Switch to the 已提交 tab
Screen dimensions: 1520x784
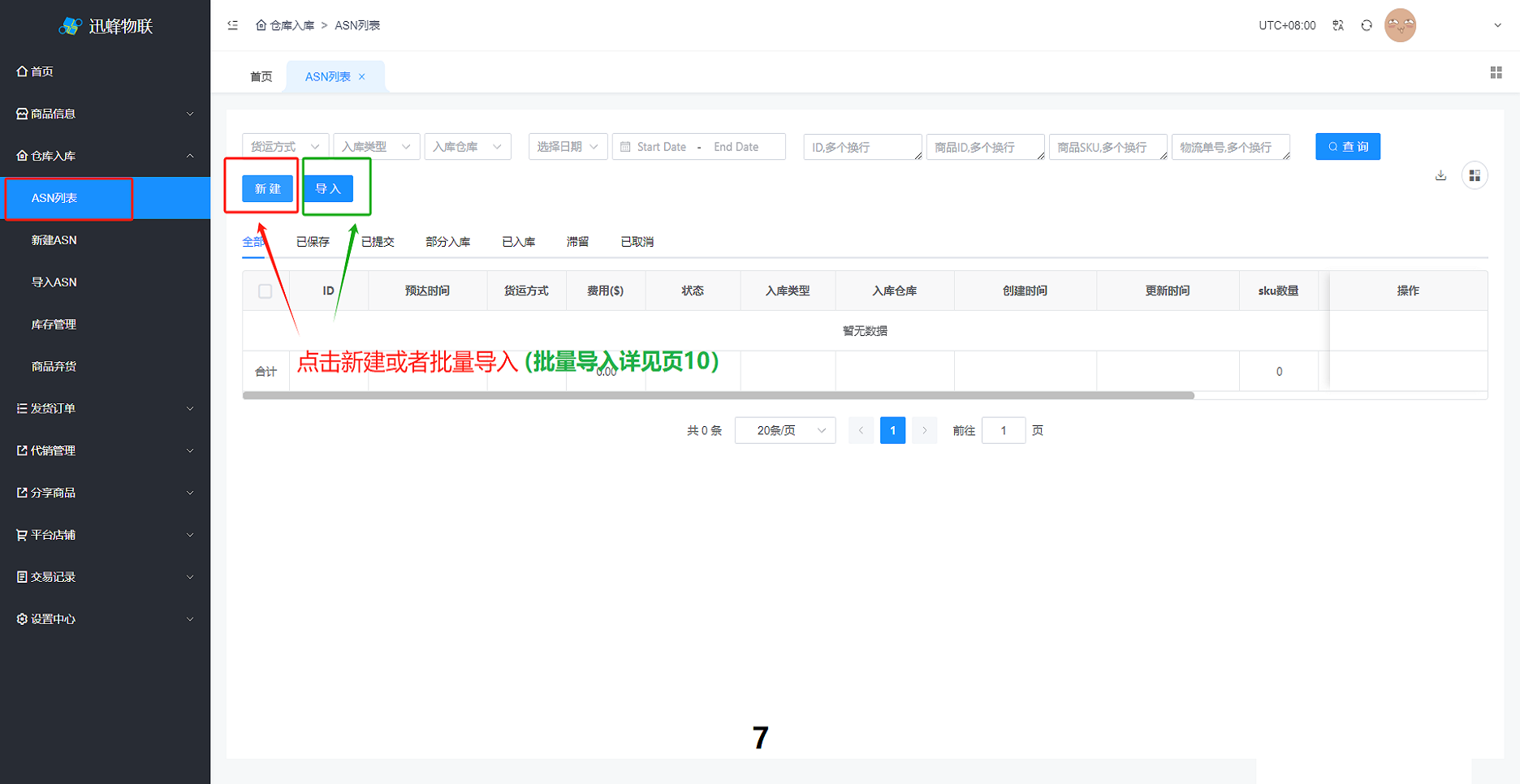(378, 242)
